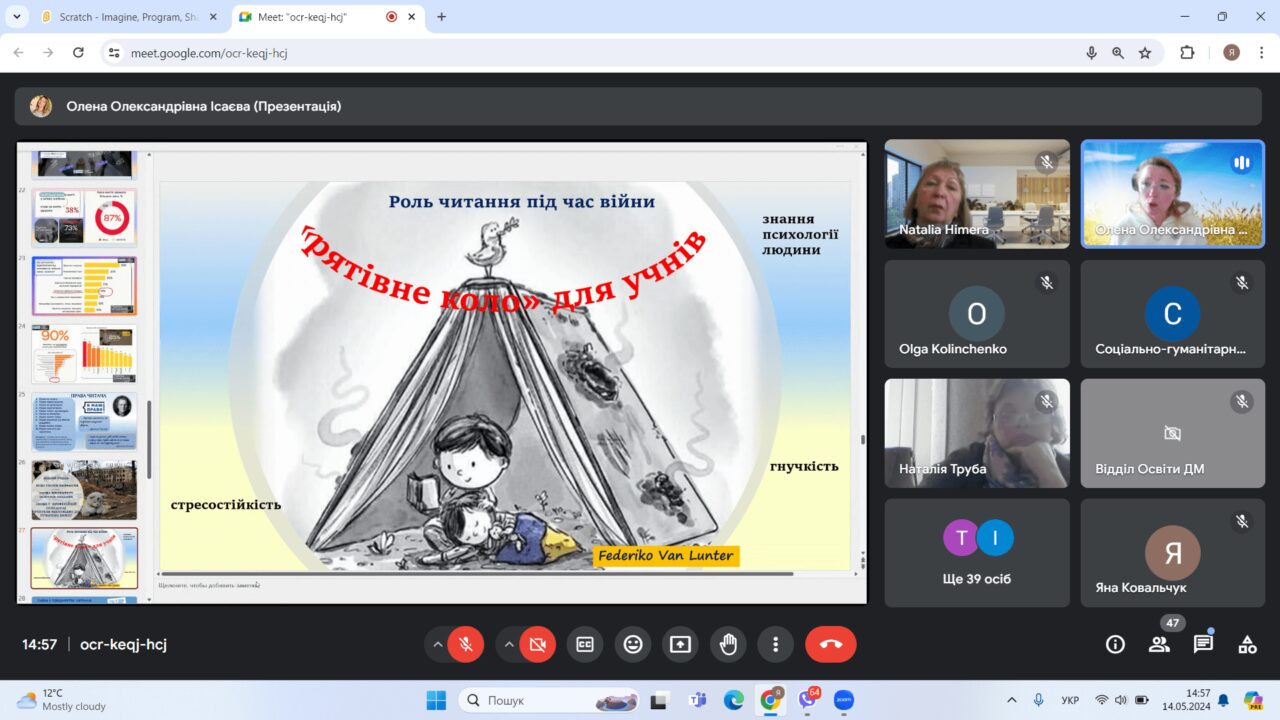
Task: Click slide title Роль читання під час війни
Action: (x=522, y=202)
